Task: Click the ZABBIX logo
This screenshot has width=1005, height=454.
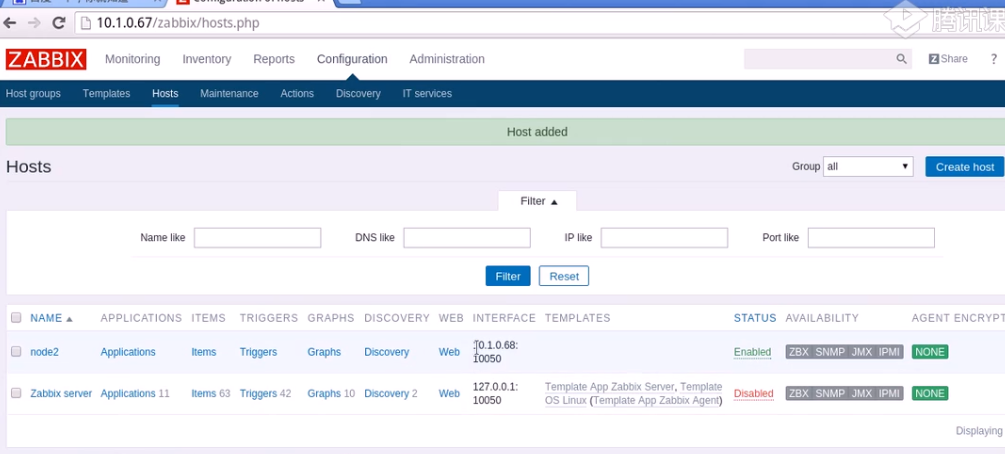Action: (x=46, y=59)
